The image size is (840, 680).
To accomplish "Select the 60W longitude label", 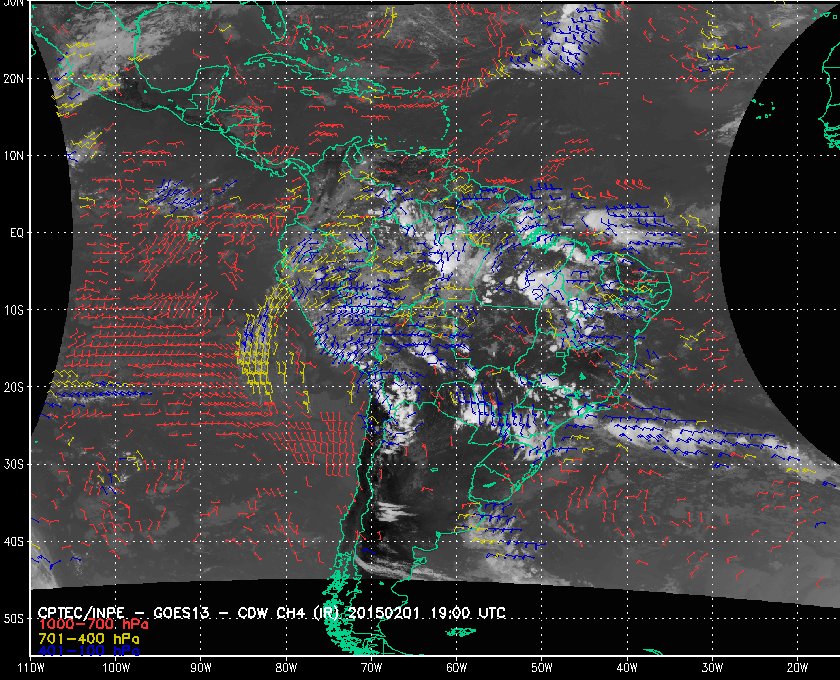I will coord(456,668).
